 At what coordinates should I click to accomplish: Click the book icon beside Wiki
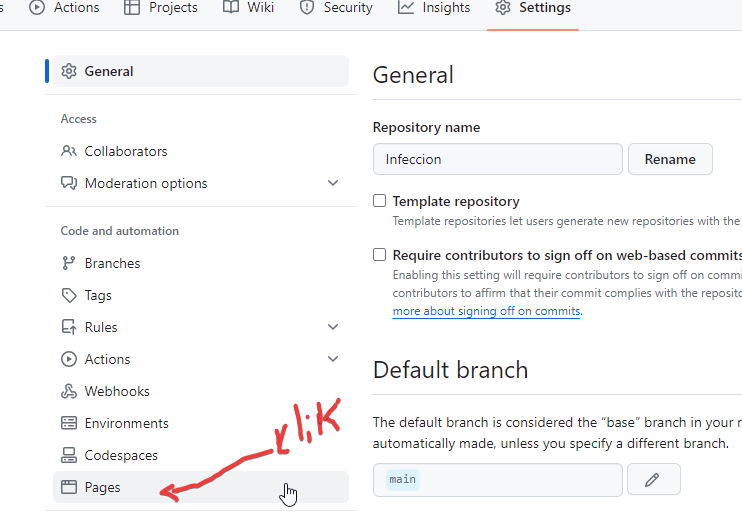coord(230,8)
